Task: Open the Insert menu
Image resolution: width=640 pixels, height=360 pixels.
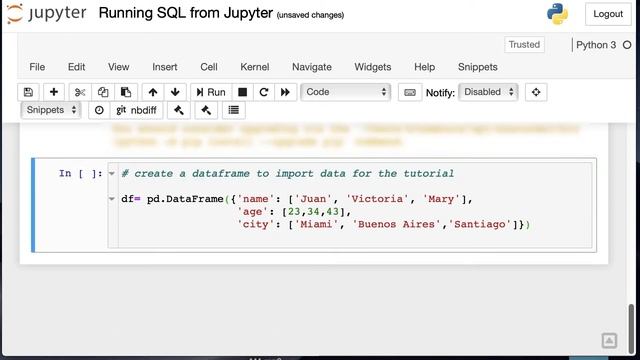Action: [x=164, y=67]
